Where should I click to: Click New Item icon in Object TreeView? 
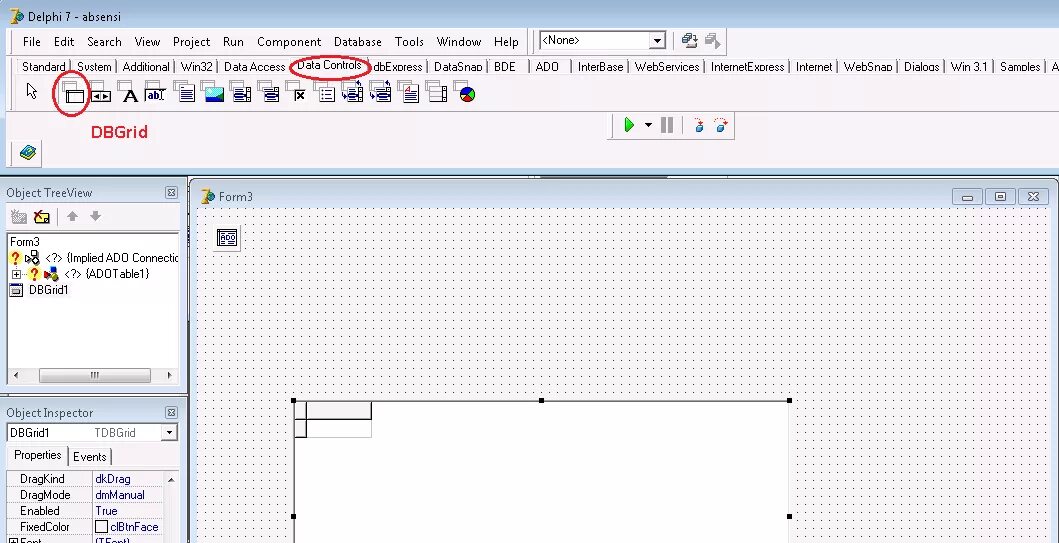coord(19,217)
